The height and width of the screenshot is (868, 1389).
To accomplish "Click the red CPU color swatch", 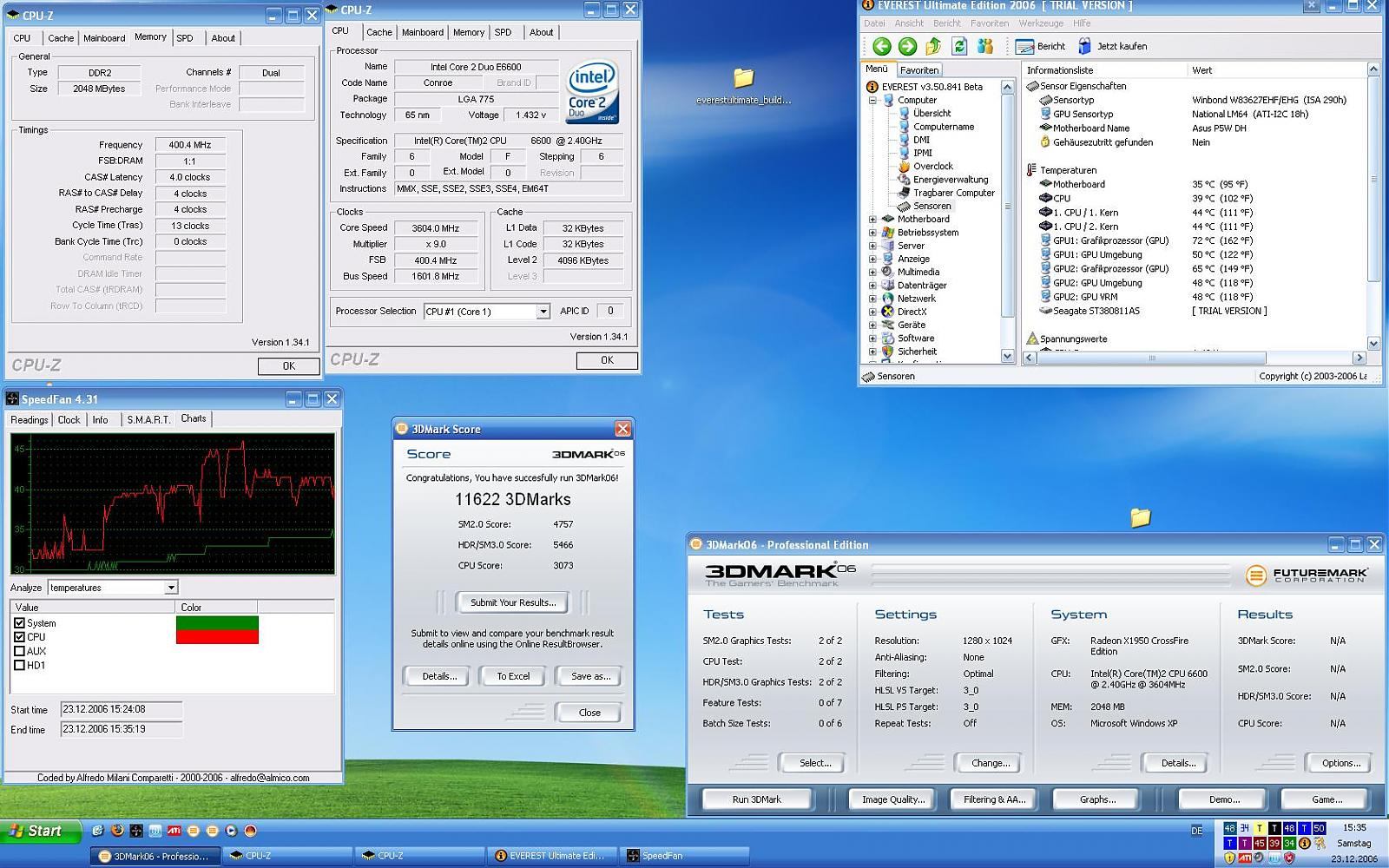I will [x=217, y=637].
